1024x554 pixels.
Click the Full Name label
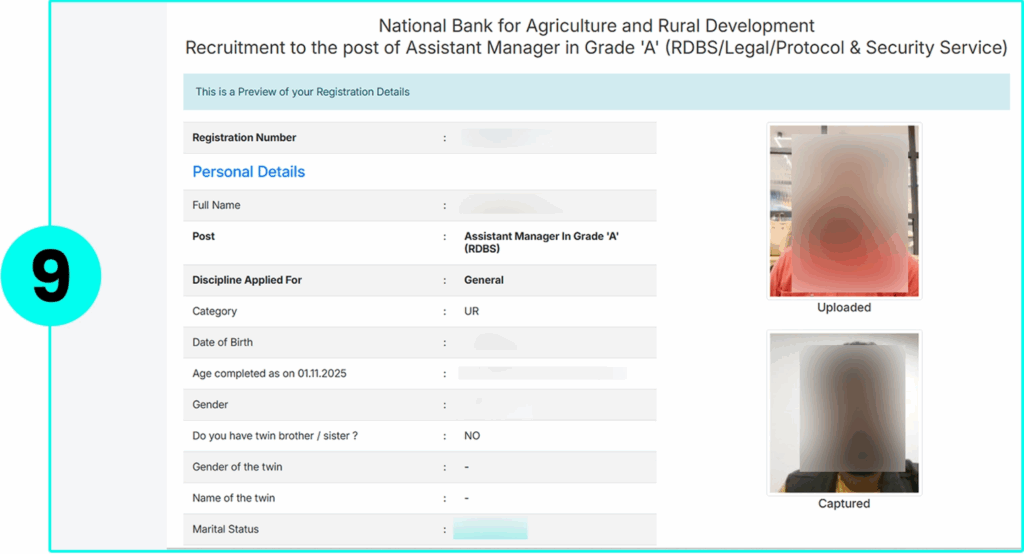[x=216, y=205]
